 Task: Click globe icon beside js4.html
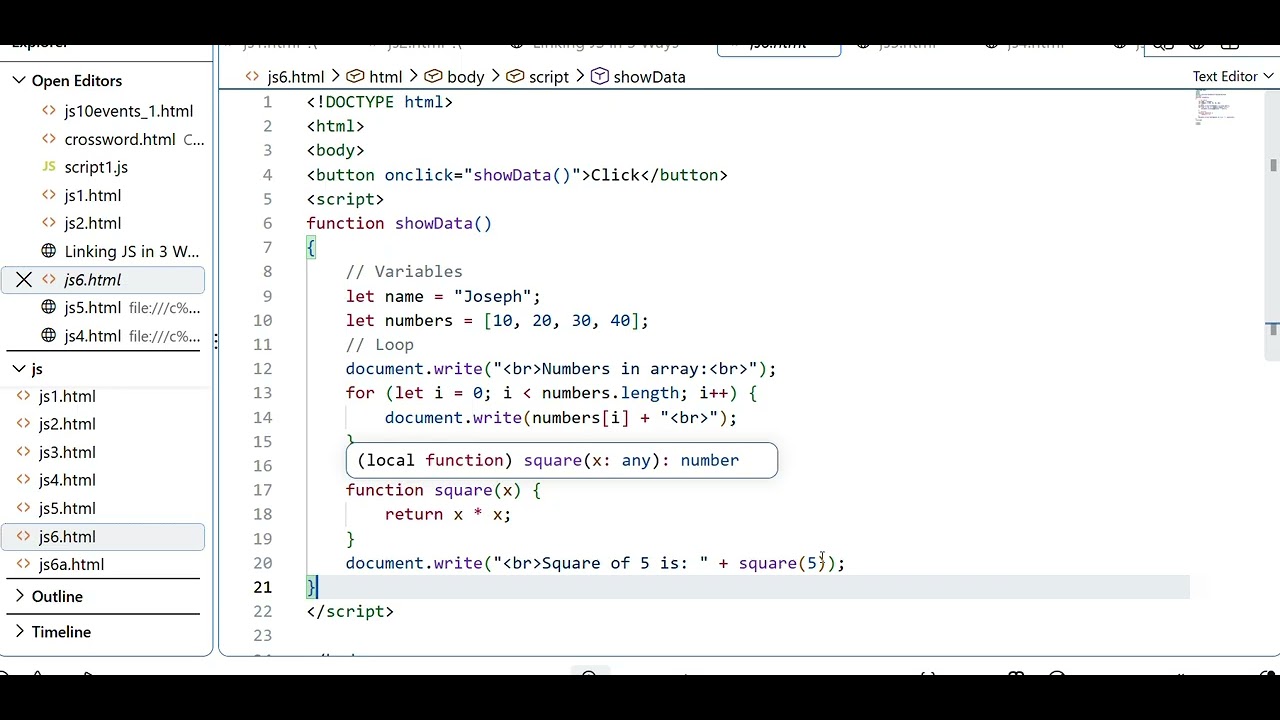click(x=49, y=335)
